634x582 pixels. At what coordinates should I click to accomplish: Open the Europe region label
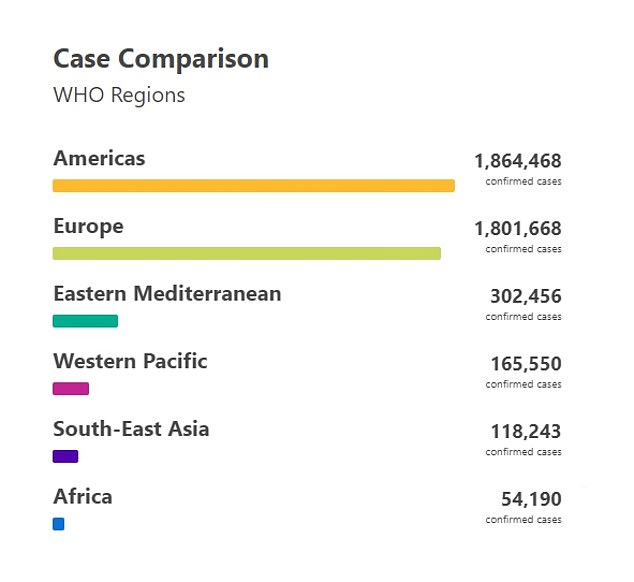88,226
